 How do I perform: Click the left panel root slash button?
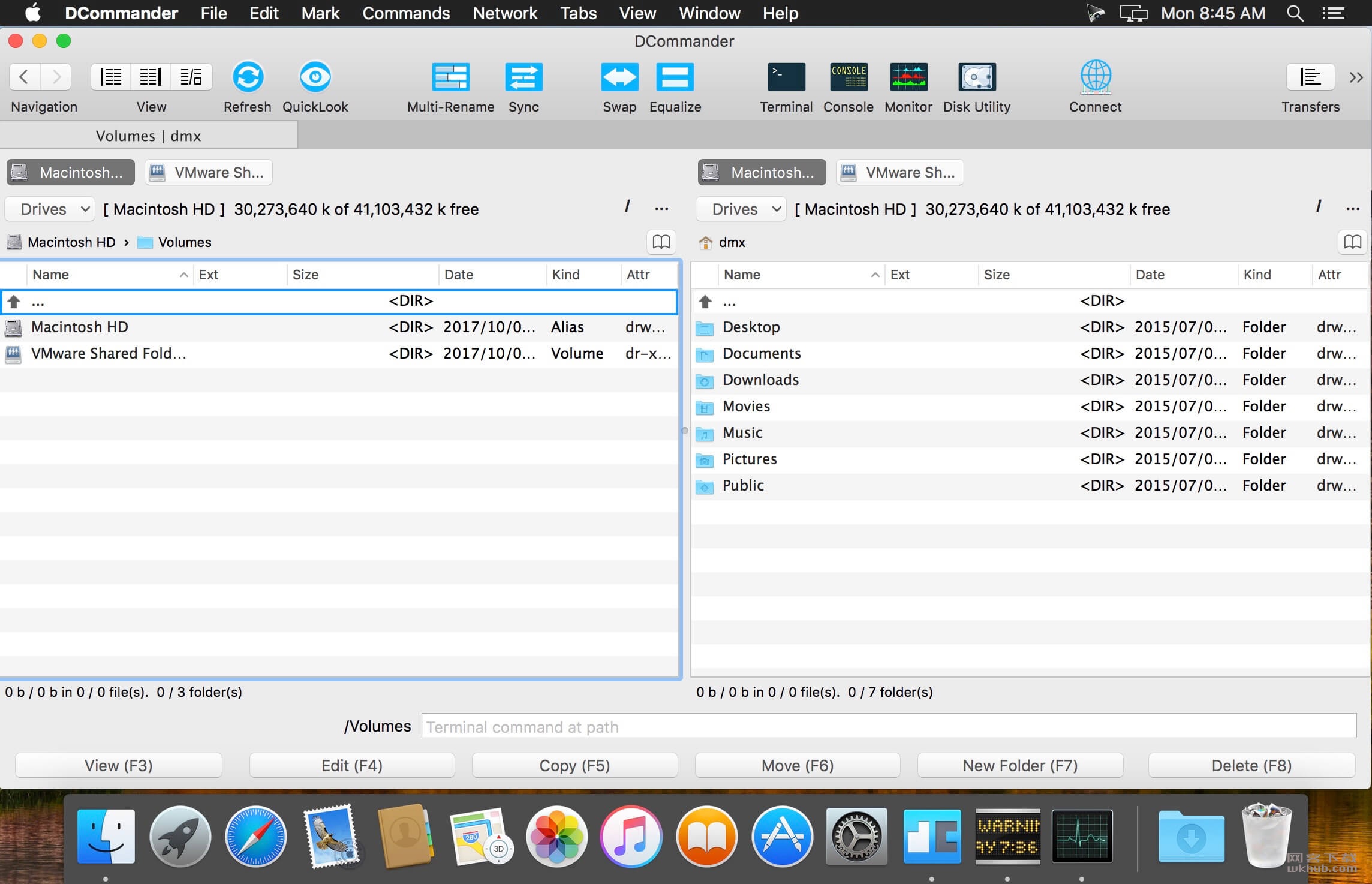627,207
